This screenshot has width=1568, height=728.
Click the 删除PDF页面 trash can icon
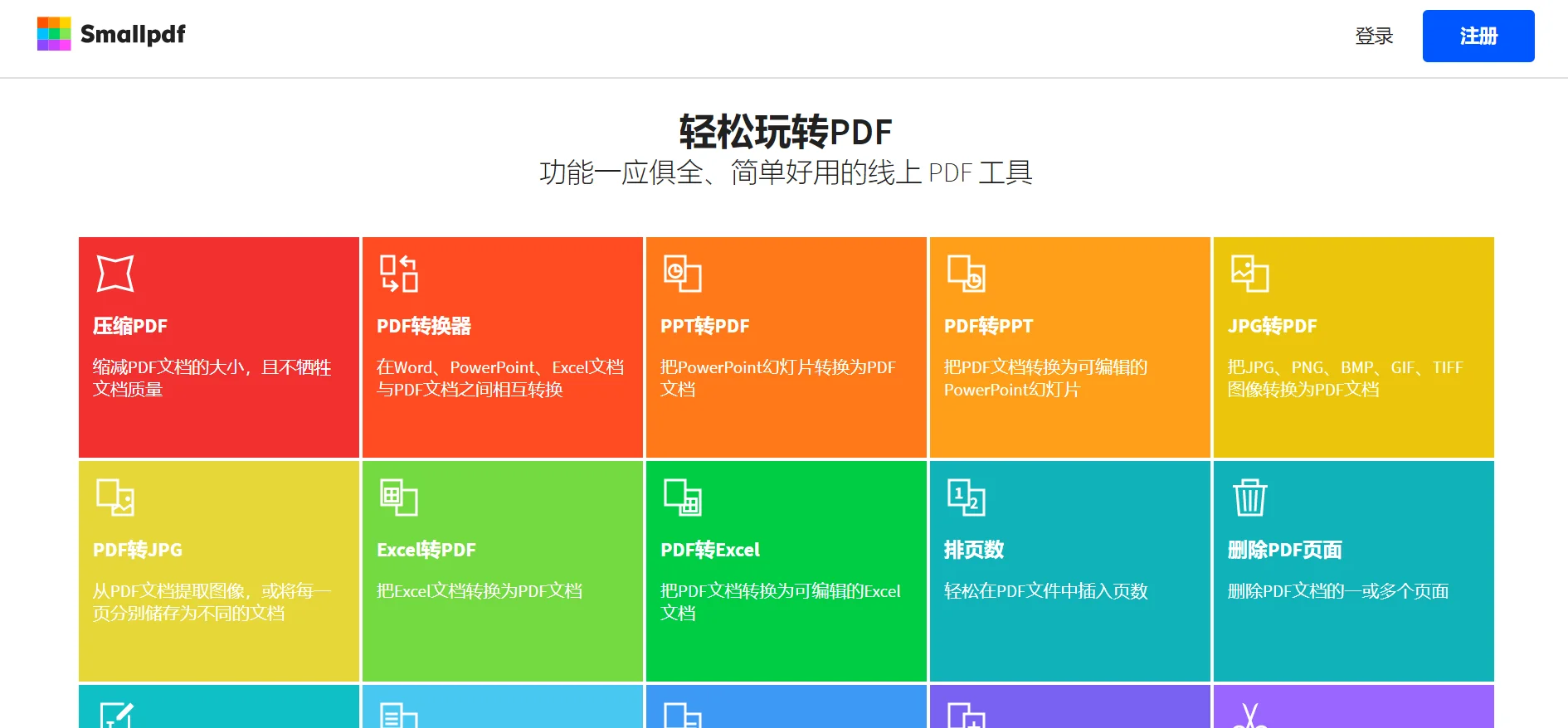click(x=1250, y=497)
